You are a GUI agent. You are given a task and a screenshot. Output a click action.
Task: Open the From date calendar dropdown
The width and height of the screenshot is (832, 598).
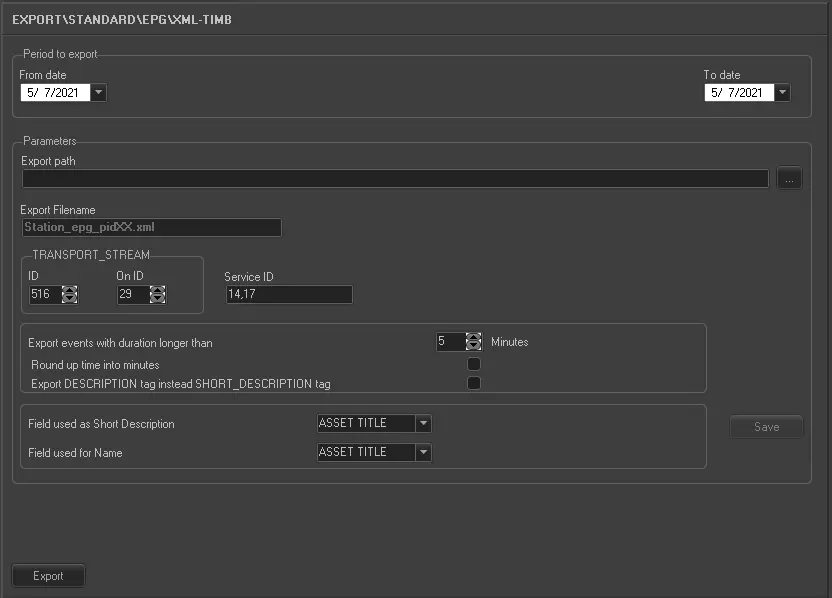(x=98, y=93)
